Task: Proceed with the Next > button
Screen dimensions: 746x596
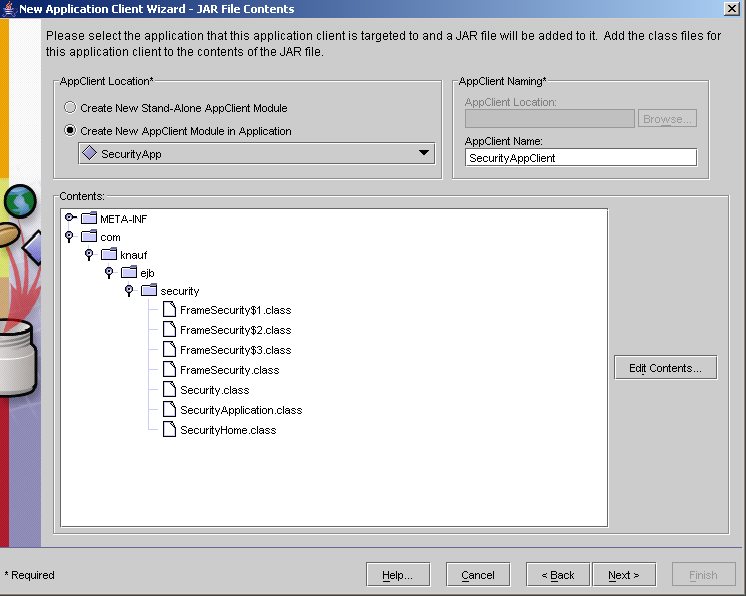Action: [x=624, y=575]
